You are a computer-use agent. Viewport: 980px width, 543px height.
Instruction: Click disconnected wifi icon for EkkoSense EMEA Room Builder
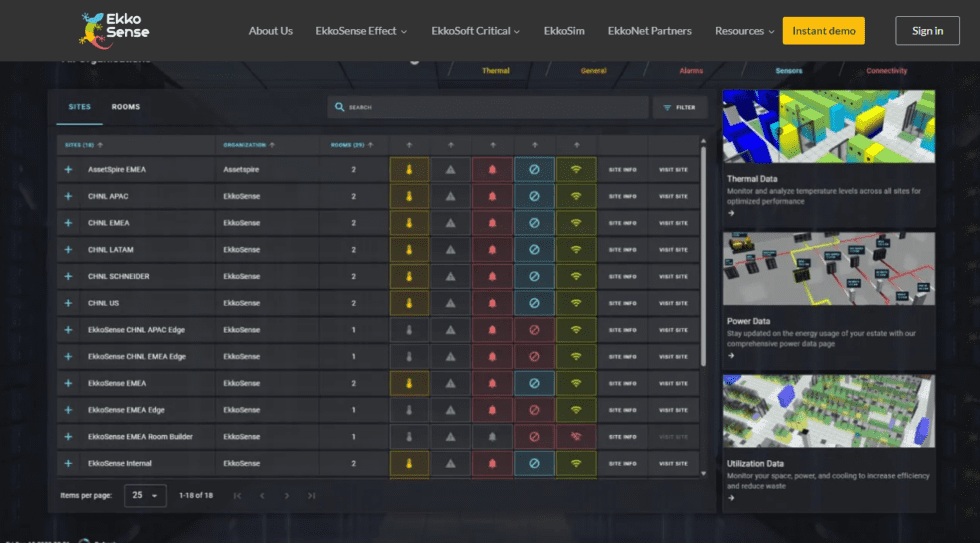point(576,437)
